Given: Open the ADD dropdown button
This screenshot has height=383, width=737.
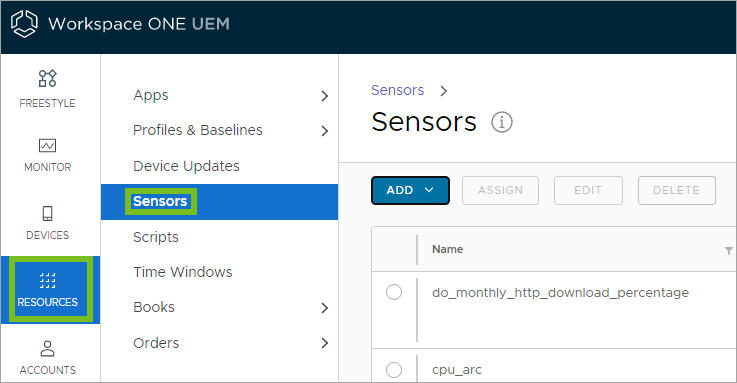Looking at the screenshot, I should [410, 190].
